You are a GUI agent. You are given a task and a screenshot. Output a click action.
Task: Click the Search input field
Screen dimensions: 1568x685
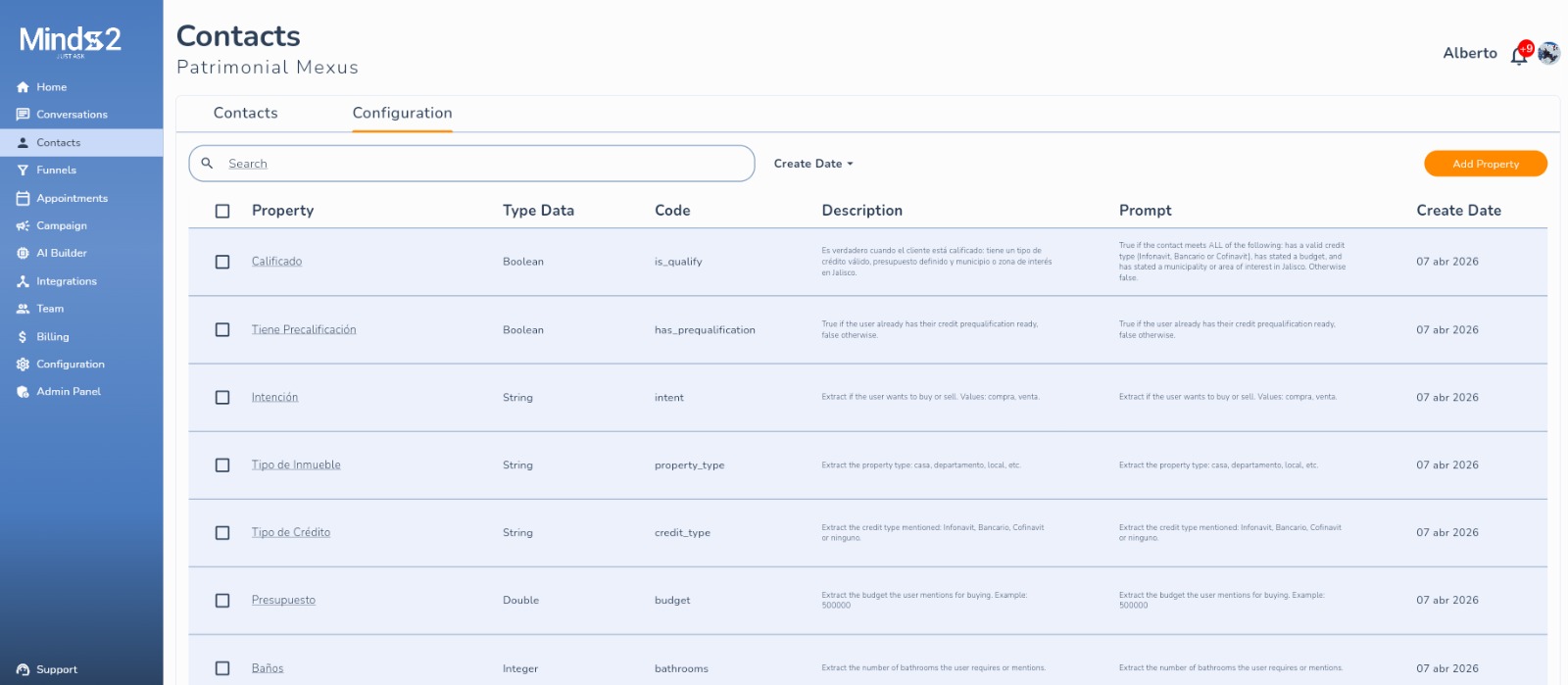pyautogui.click(x=480, y=164)
